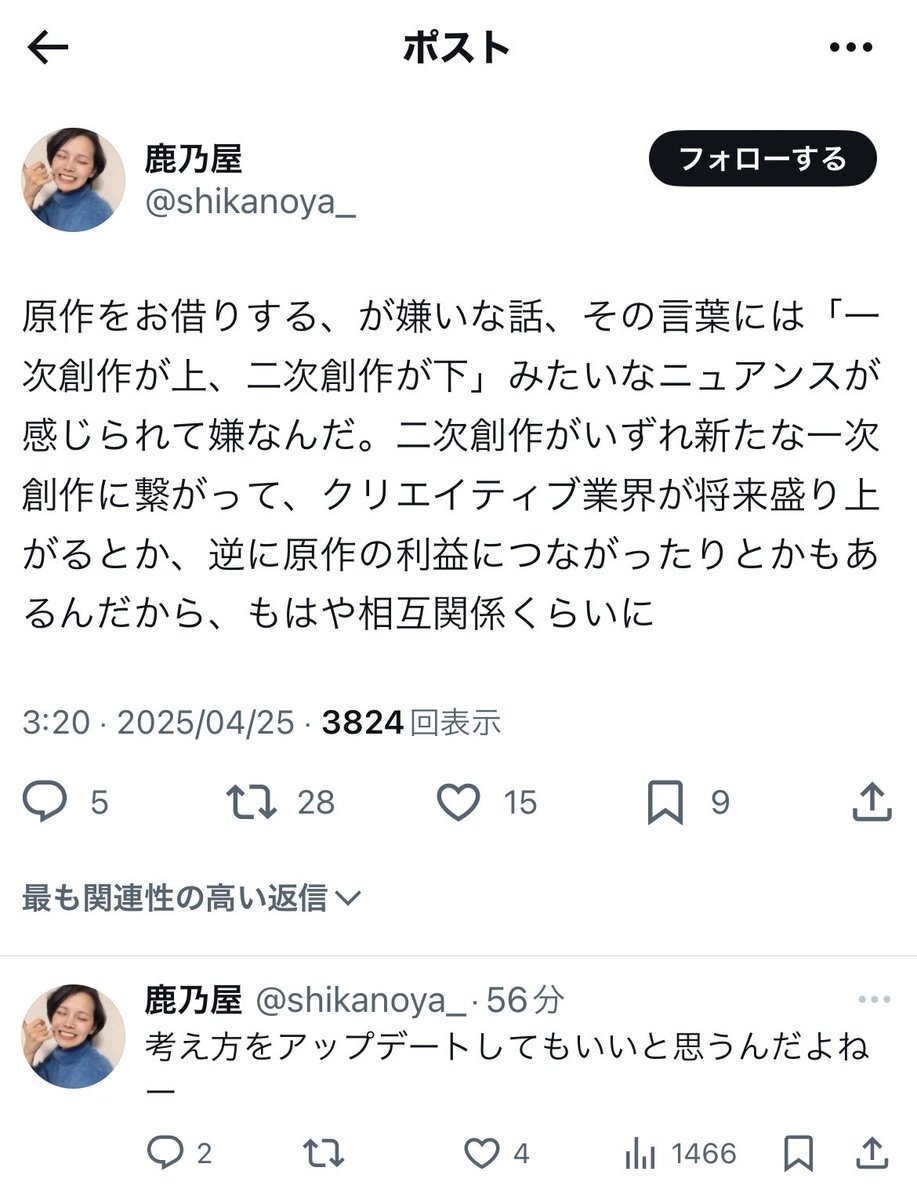
Task: Share the main post
Action: pos(871,802)
